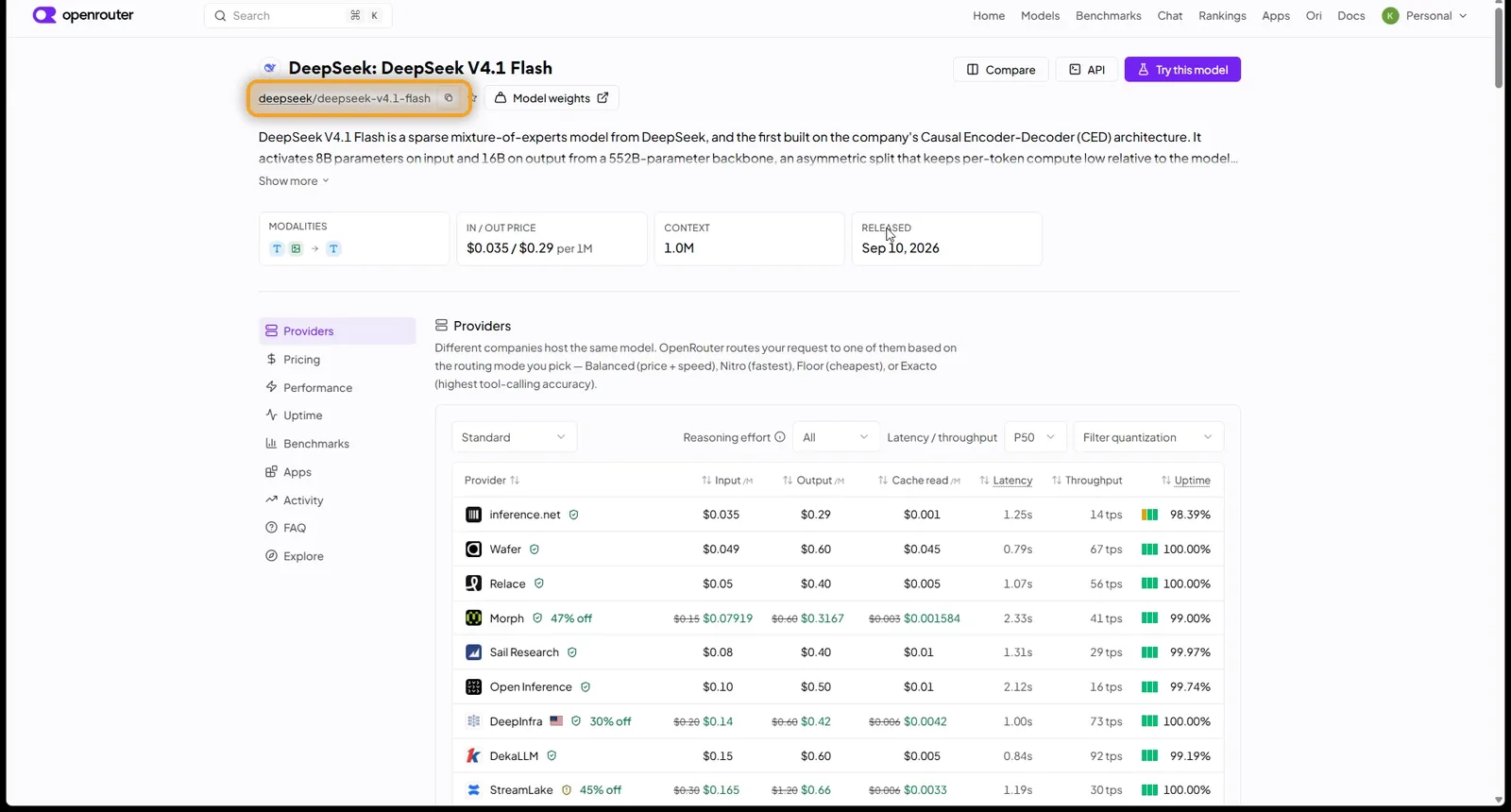Open the Reasoning effort All dropdown
Viewport: 1511px width, 812px height.
coord(836,437)
